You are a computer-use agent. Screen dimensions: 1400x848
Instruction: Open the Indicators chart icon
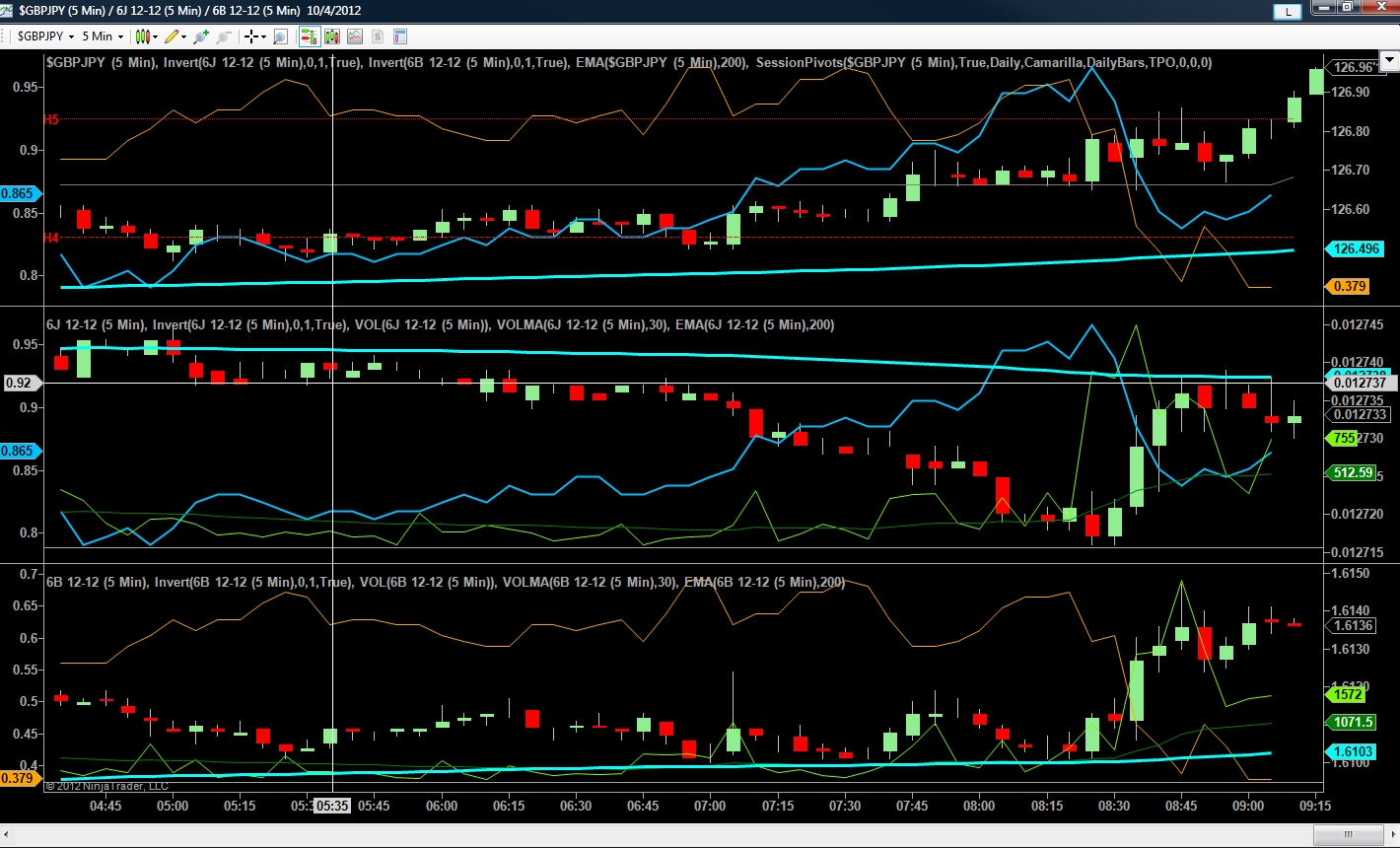tap(354, 36)
